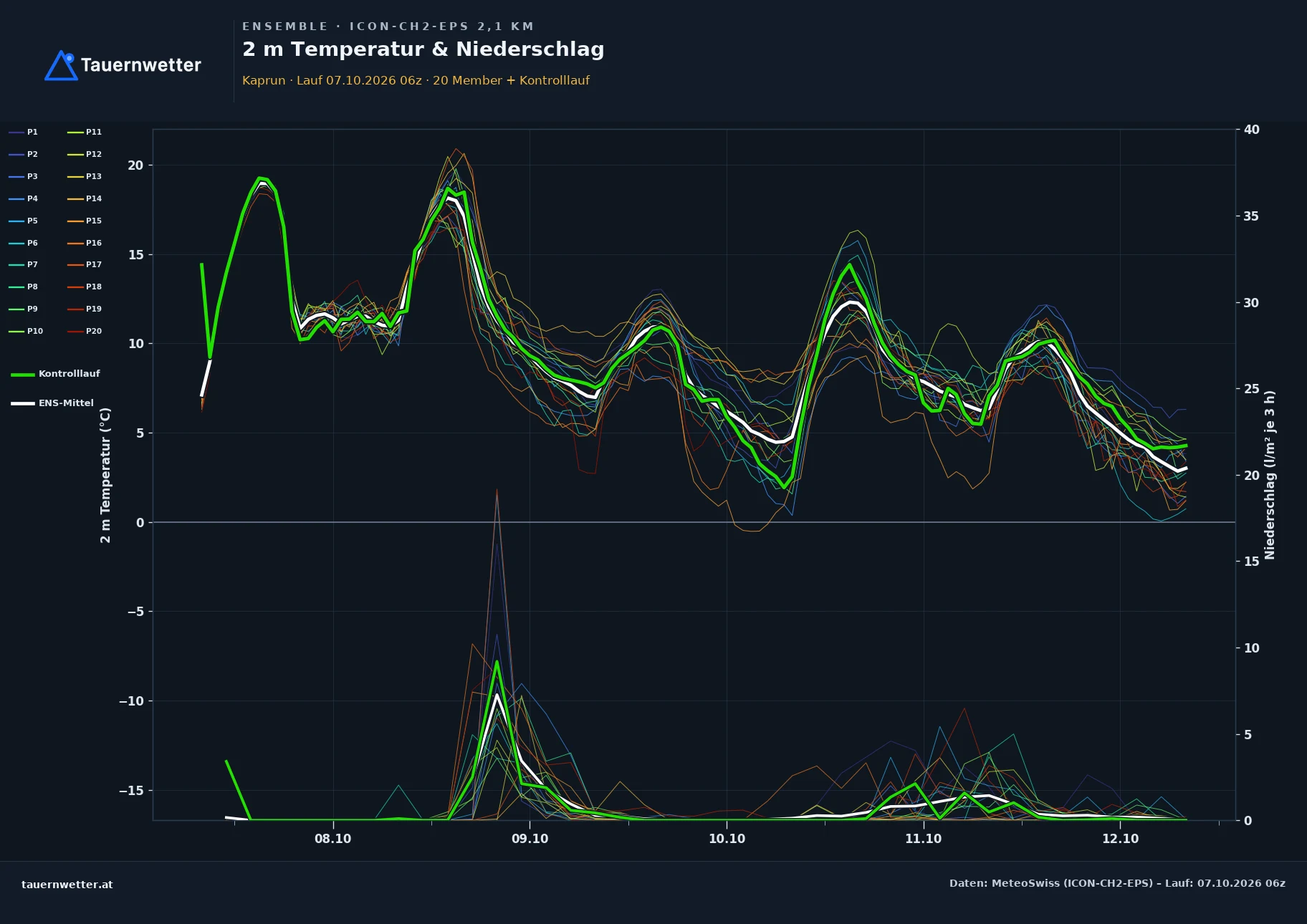This screenshot has height=924, width=1307.
Task: Click the P10 legend label
Action: pos(35,332)
